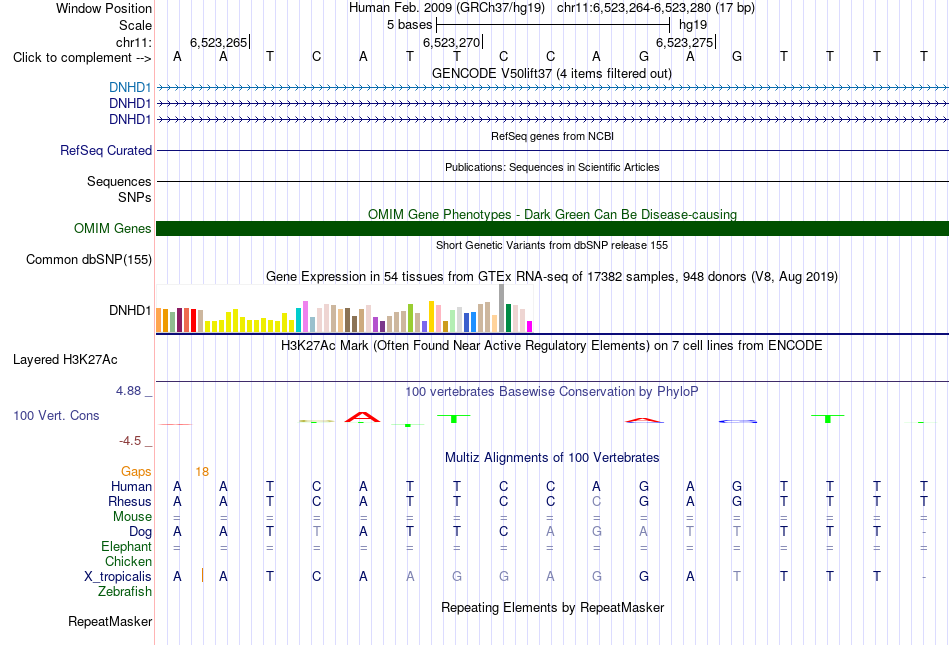Open the Common dbSNP(155) track label
950x645 pixels.
click(89, 259)
